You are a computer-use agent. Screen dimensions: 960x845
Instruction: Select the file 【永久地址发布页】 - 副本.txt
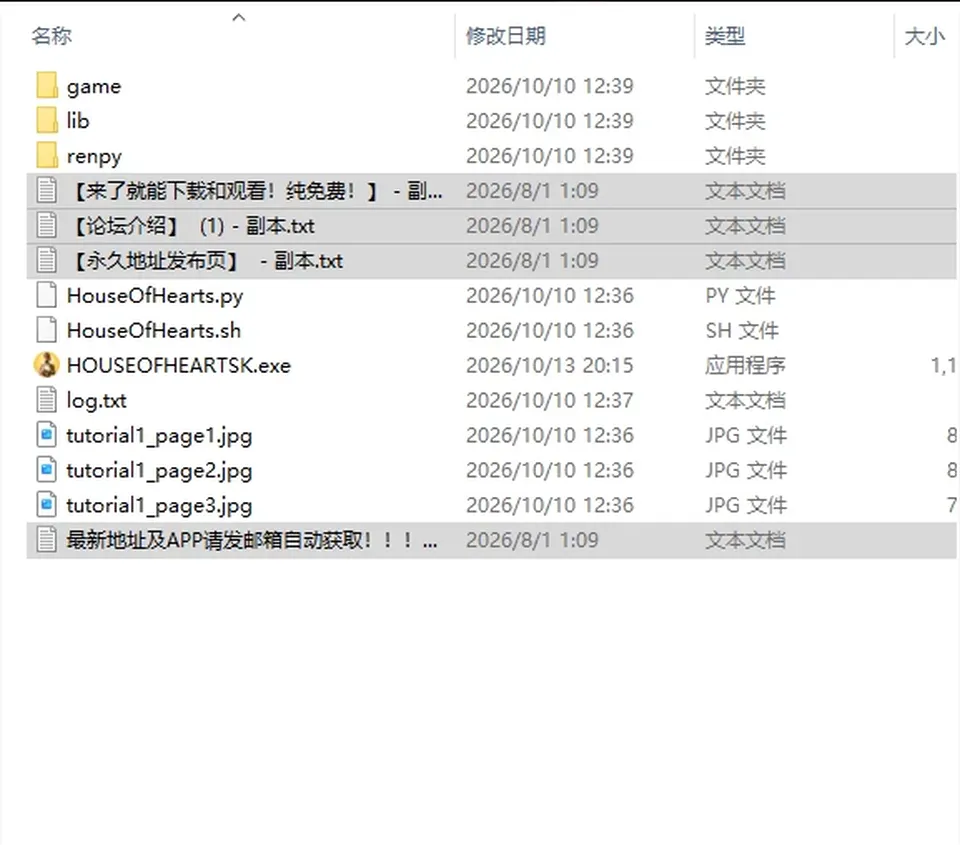click(x=206, y=261)
